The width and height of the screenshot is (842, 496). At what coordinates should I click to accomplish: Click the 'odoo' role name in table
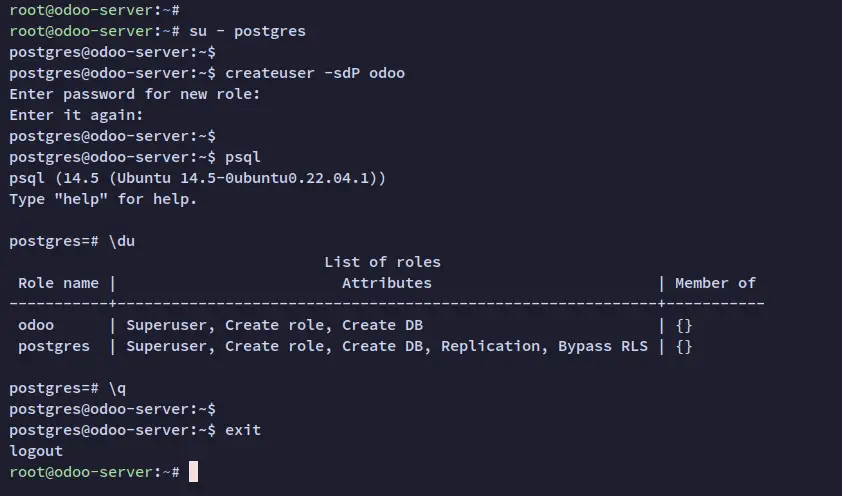point(36,325)
